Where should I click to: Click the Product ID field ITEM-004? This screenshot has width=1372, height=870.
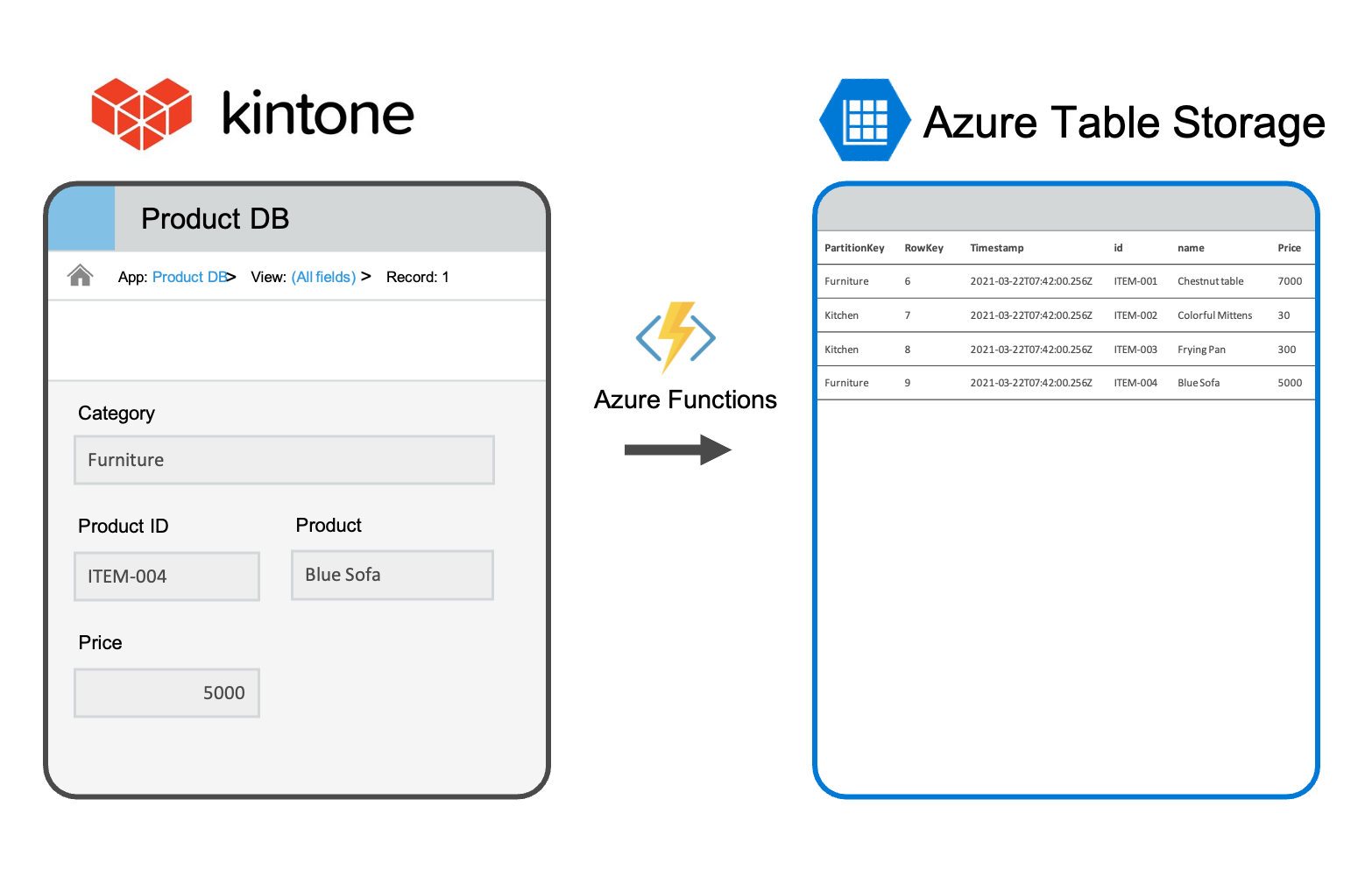(x=166, y=576)
